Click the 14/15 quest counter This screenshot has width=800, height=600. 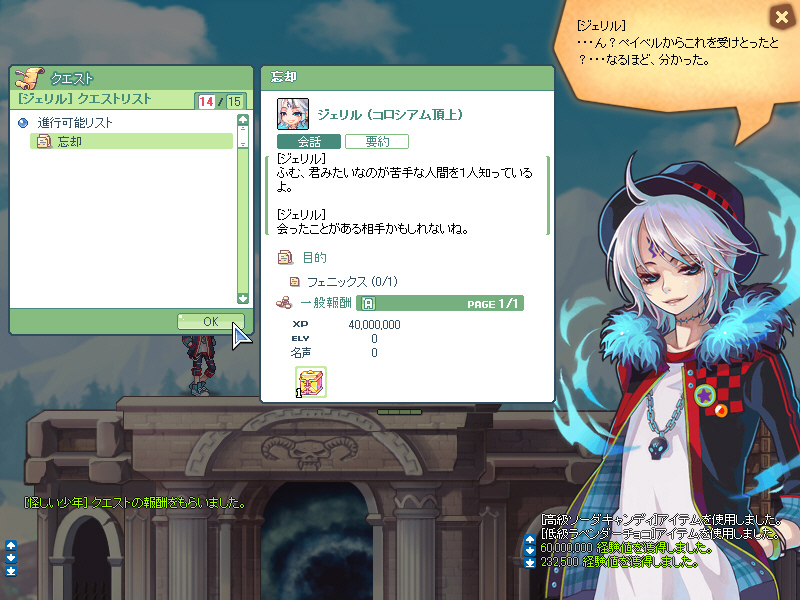tap(220, 102)
